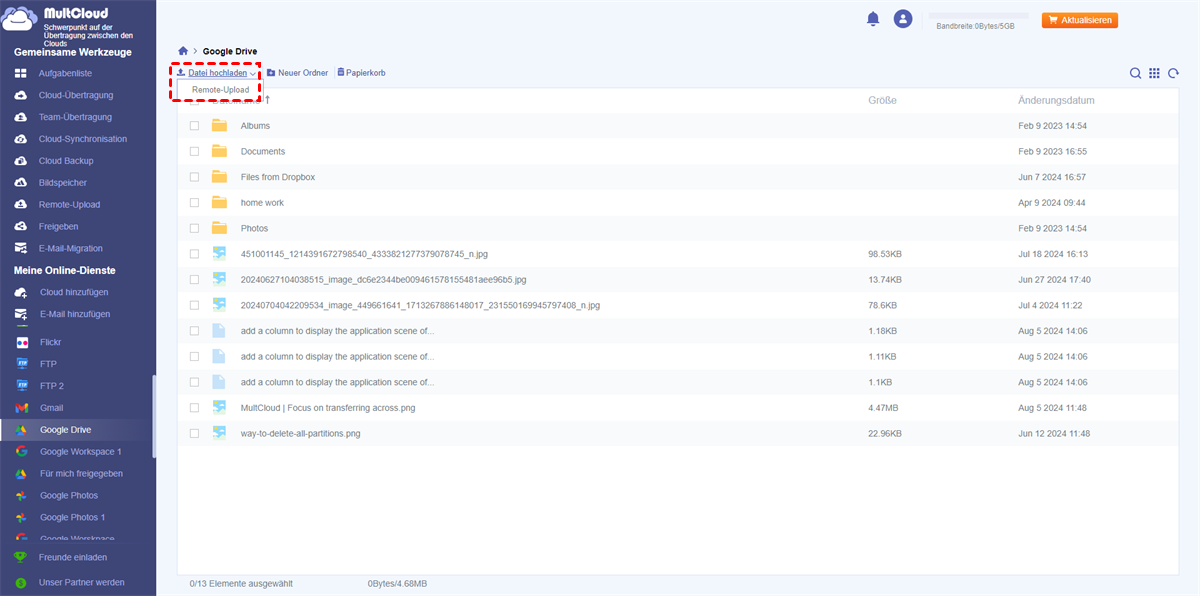Select checkbox for 451001145 jpg file
Viewport: 1200px width, 596px height.
click(x=194, y=254)
